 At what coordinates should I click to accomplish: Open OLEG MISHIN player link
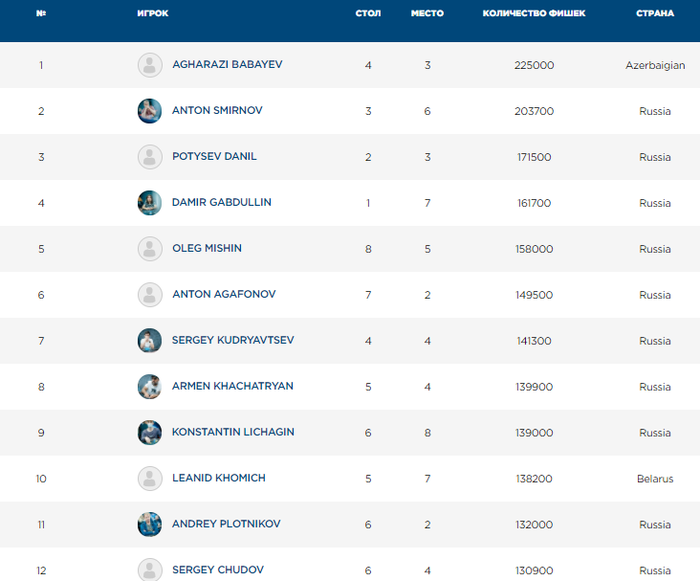[207, 248]
